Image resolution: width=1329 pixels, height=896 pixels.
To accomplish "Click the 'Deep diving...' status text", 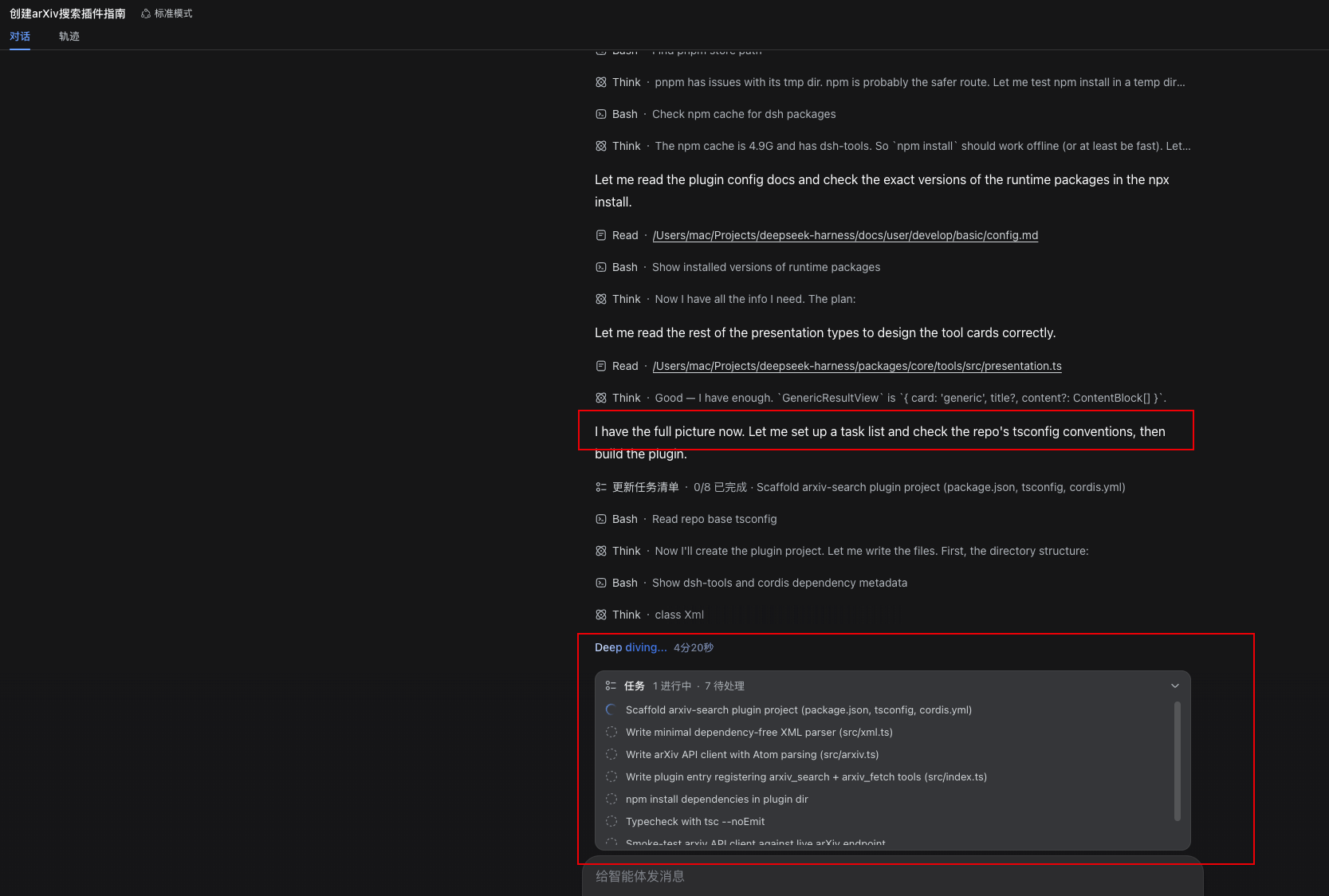I will click(x=631, y=647).
